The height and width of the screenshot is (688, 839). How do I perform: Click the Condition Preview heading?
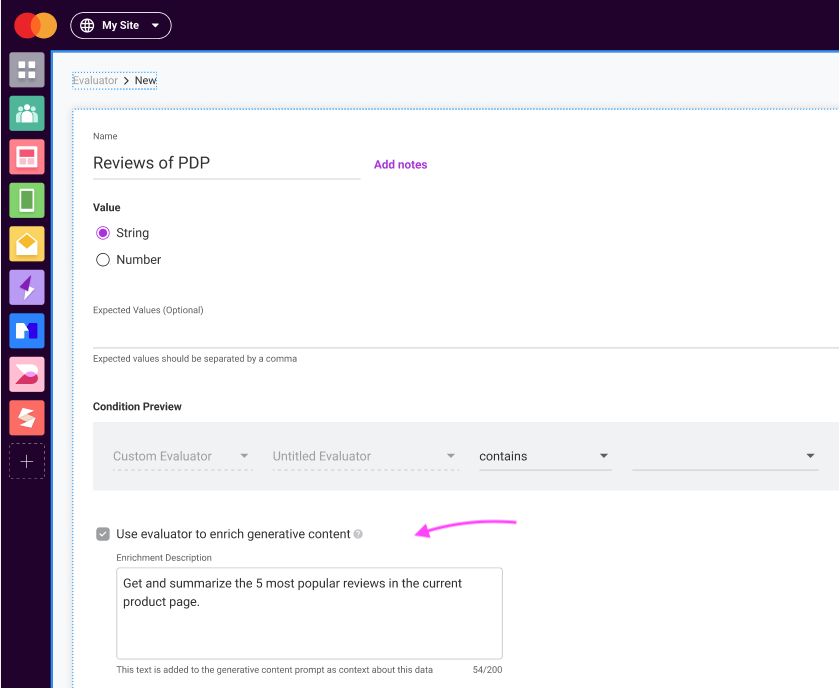[138, 407]
